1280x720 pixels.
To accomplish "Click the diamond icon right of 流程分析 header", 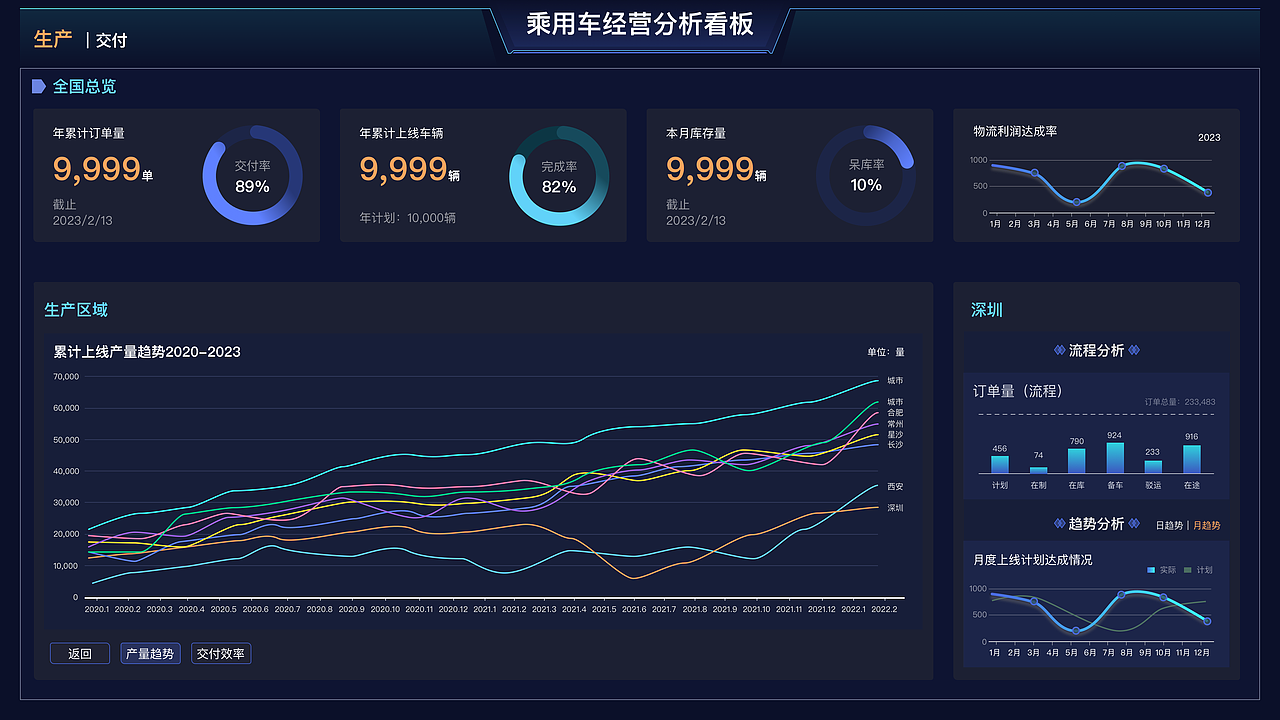I will click(x=1134, y=349).
